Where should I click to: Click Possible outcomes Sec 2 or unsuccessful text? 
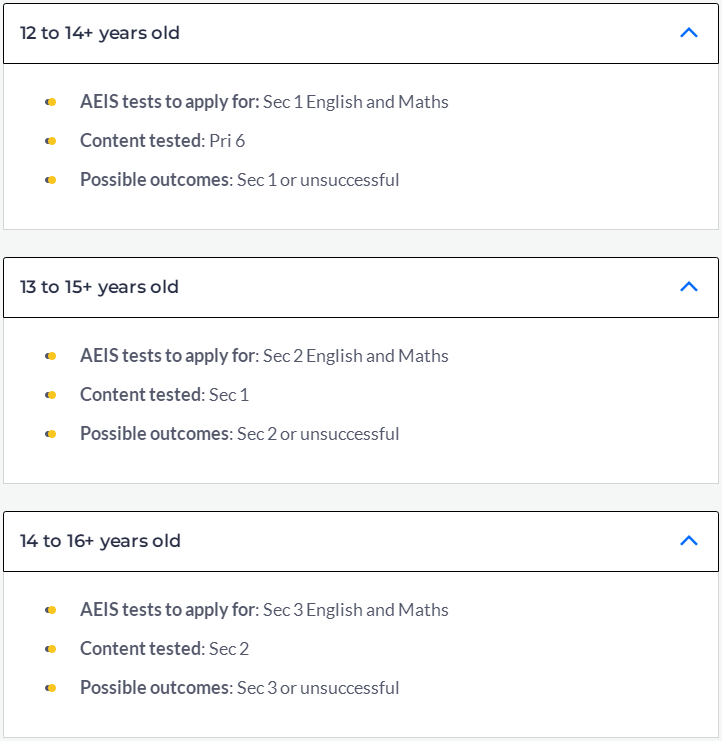click(x=240, y=434)
